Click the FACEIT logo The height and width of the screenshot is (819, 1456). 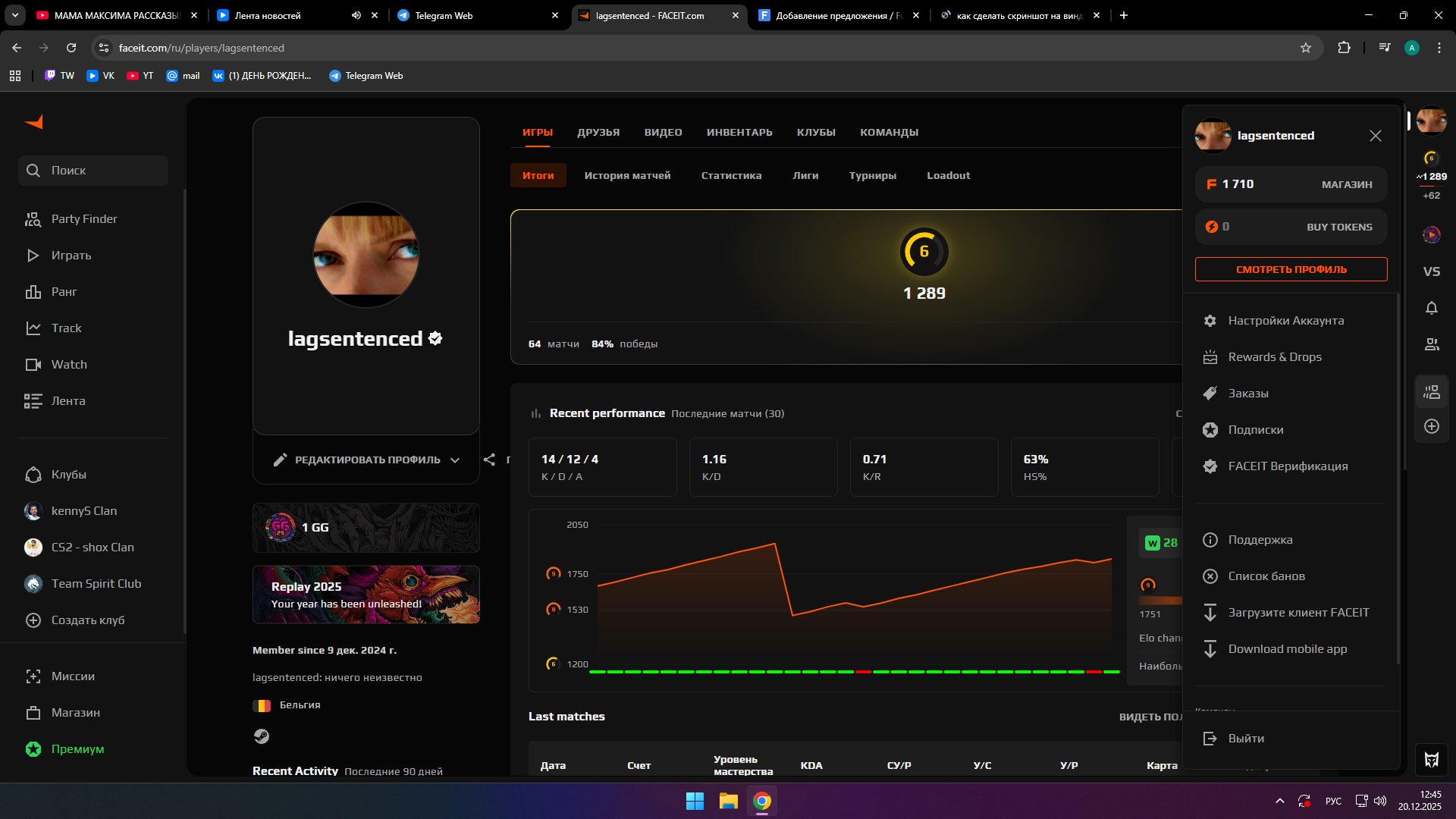point(33,122)
